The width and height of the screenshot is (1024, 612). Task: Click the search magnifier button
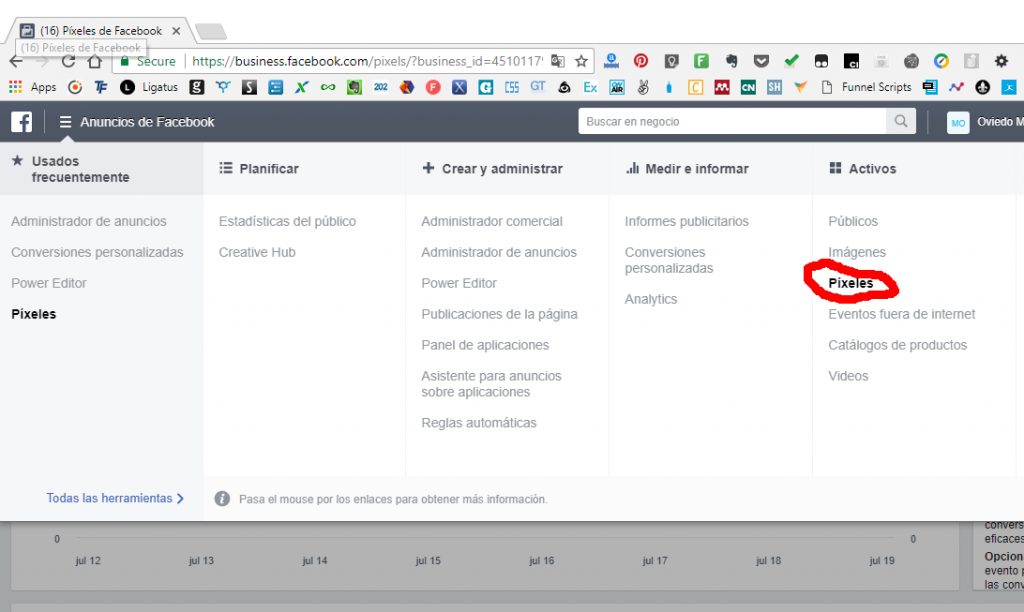pyautogui.click(x=901, y=121)
